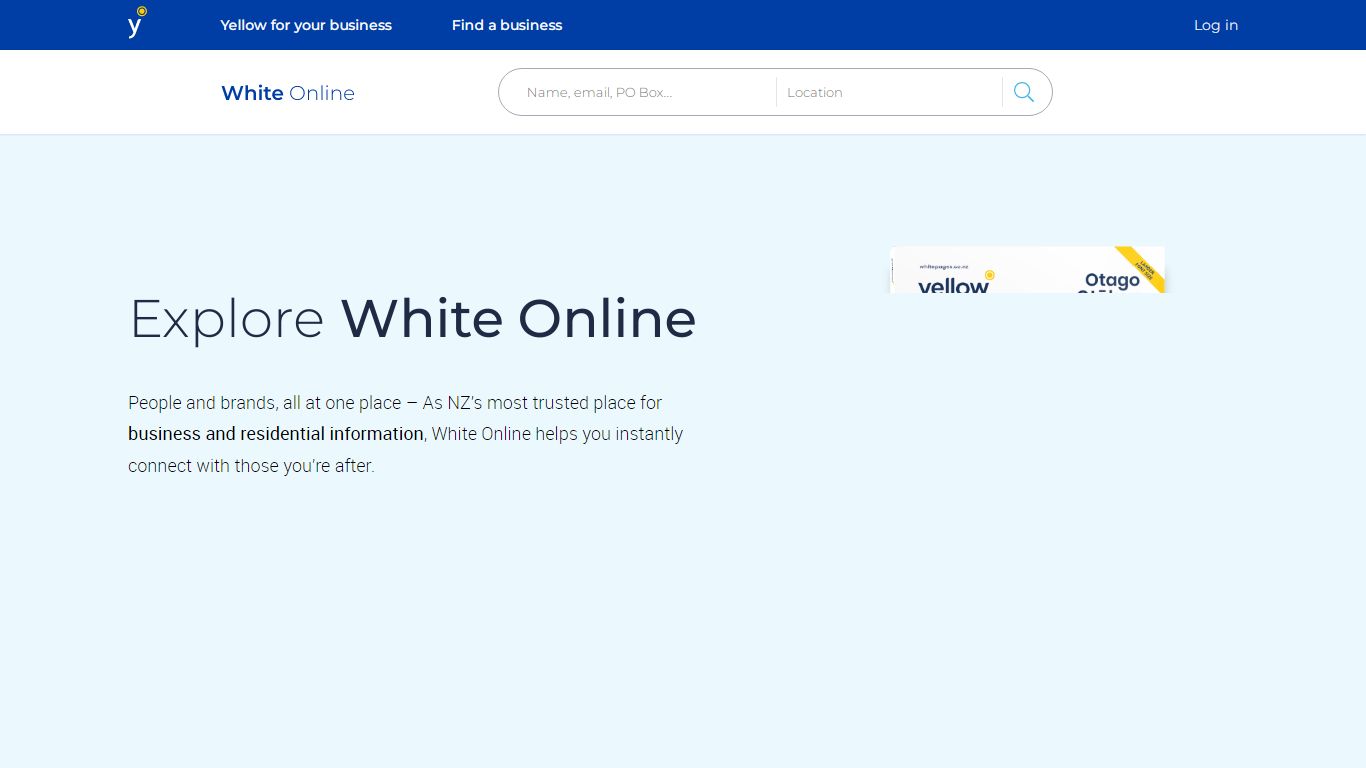Screen dimensions: 1366x768
Task: Click the Log in link
Action: pyautogui.click(x=1216, y=25)
